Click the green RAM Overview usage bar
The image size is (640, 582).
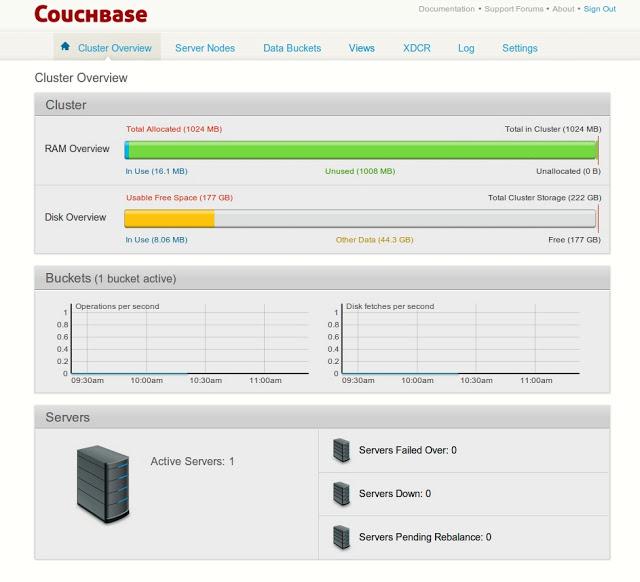coord(363,150)
